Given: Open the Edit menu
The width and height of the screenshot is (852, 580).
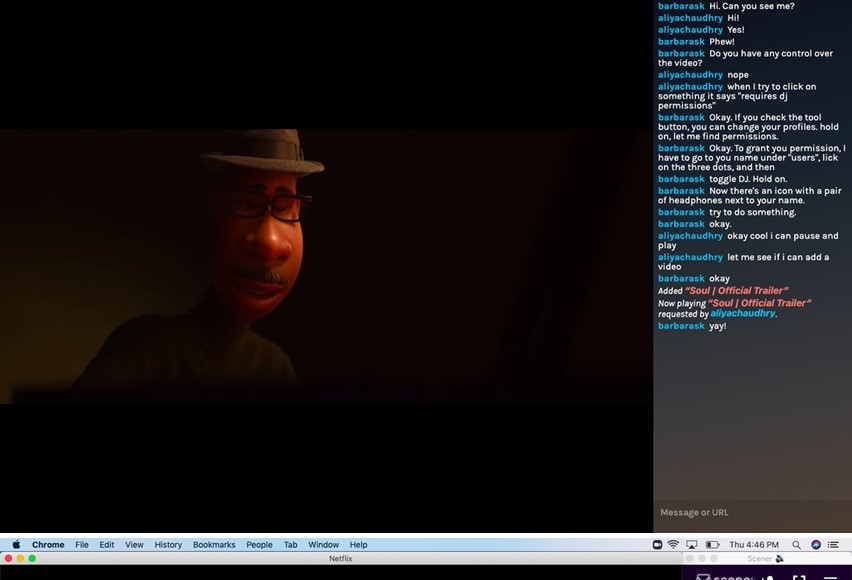Looking at the screenshot, I should click(x=106, y=544).
